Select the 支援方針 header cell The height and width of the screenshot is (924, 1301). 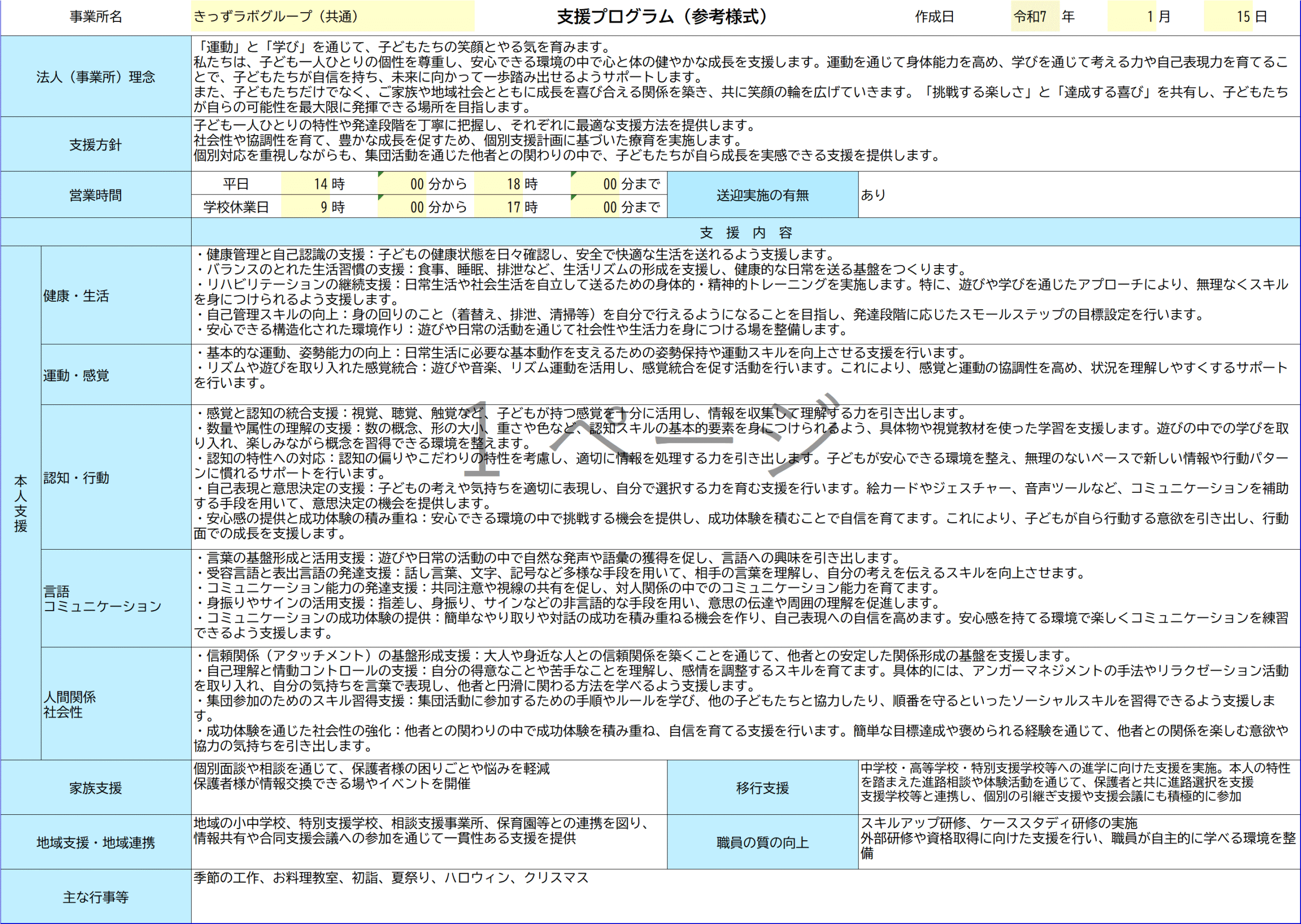(96, 144)
